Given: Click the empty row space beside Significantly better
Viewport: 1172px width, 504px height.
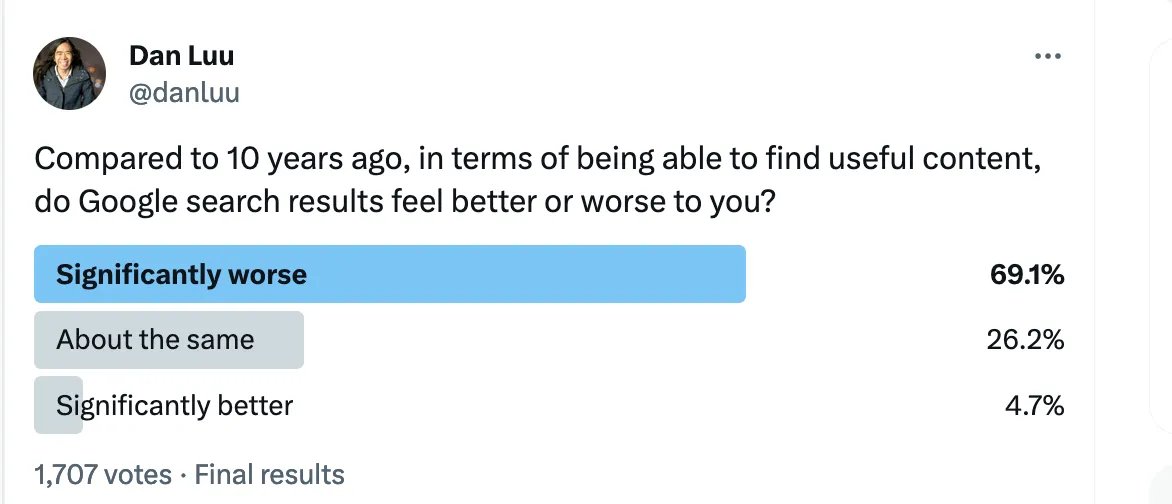Looking at the screenshot, I should tap(640, 406).
